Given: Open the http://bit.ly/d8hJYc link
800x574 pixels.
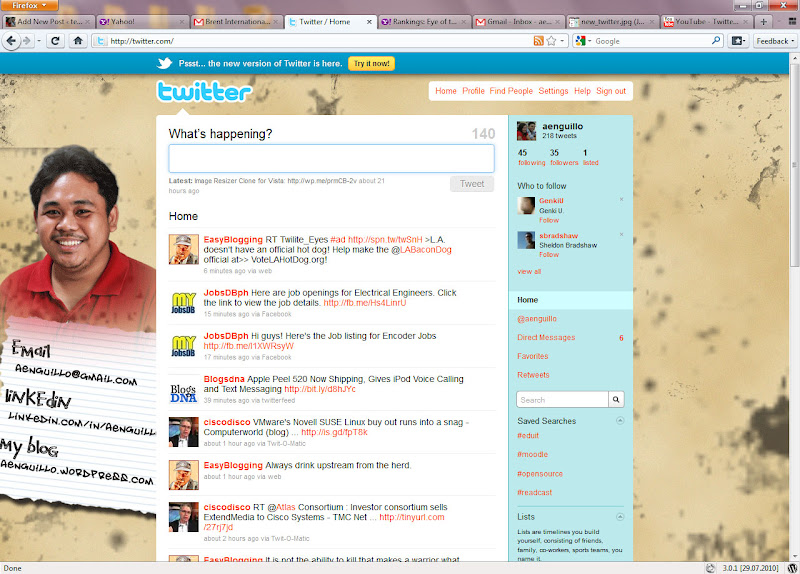Looking at the screenshot, I should click(320, 389).
